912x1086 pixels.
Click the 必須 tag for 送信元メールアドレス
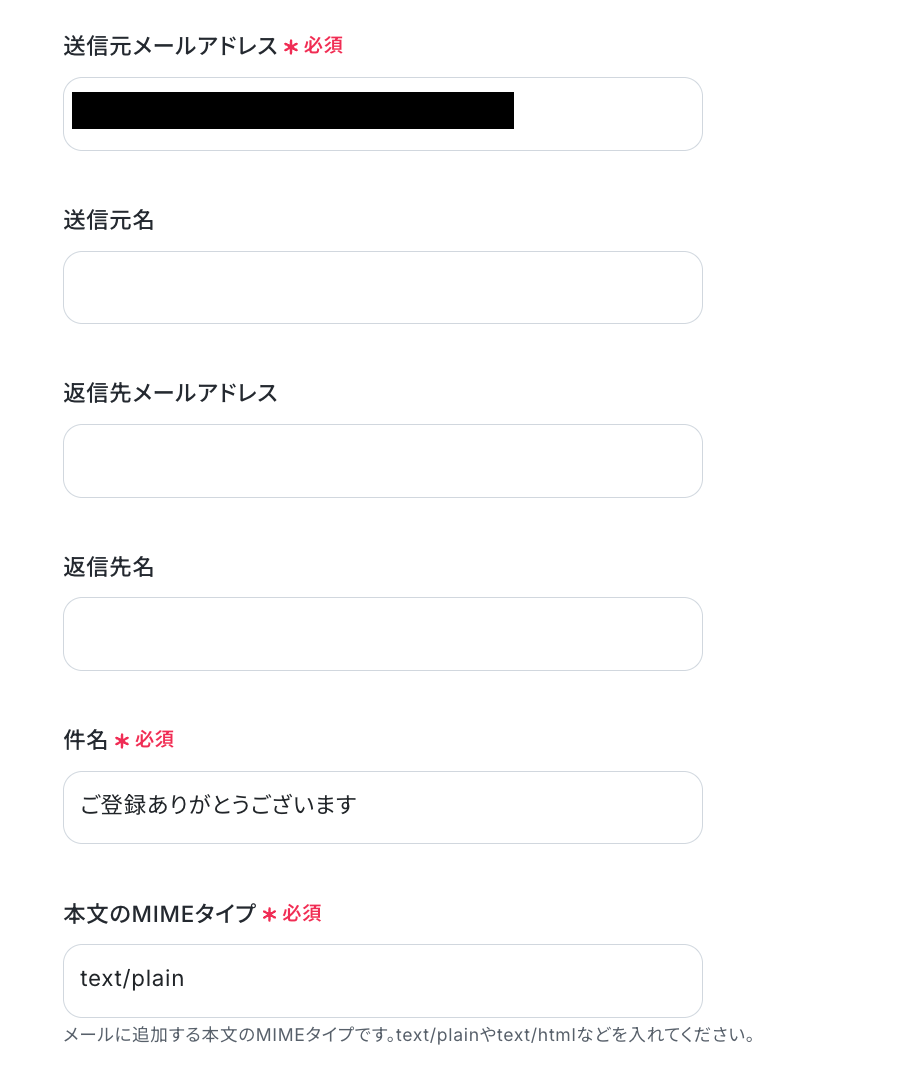click(x=323, y=46)
